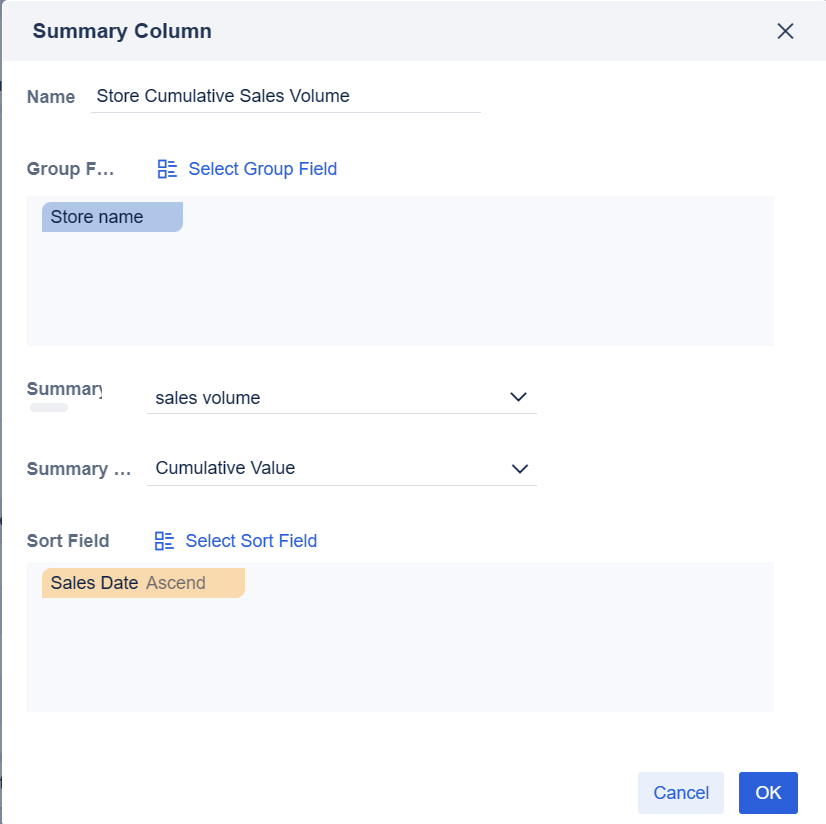Screen dimensions: 826x824
Task: Click the Sort Field panel area
Action: click(x=400, y=650)
